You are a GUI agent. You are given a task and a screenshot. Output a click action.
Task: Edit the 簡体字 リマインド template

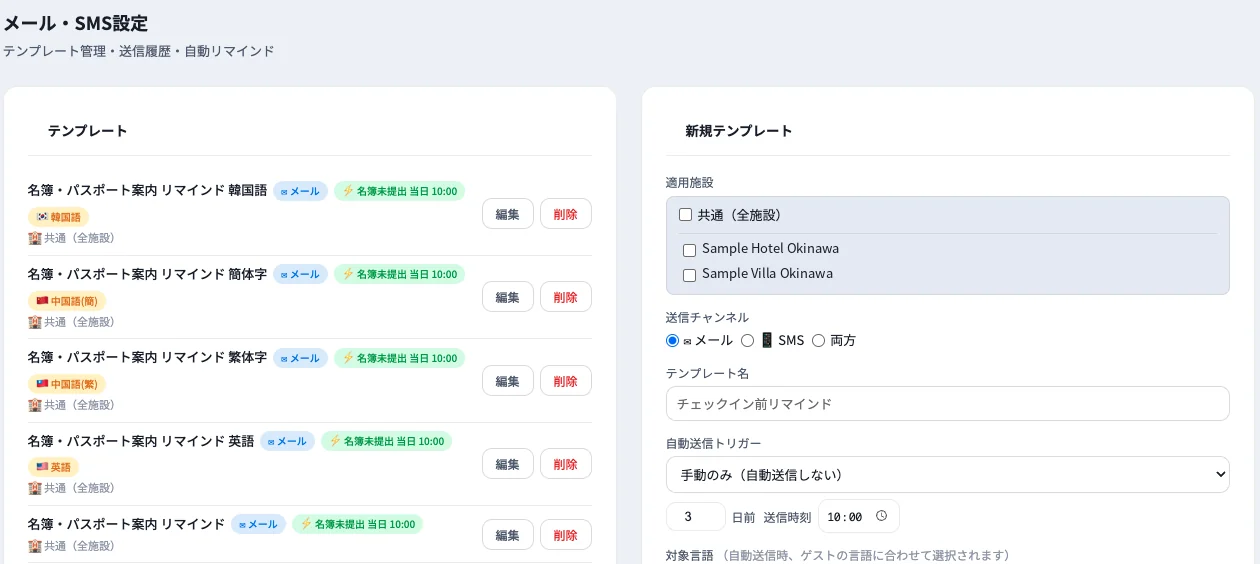(x=507, y=297)
